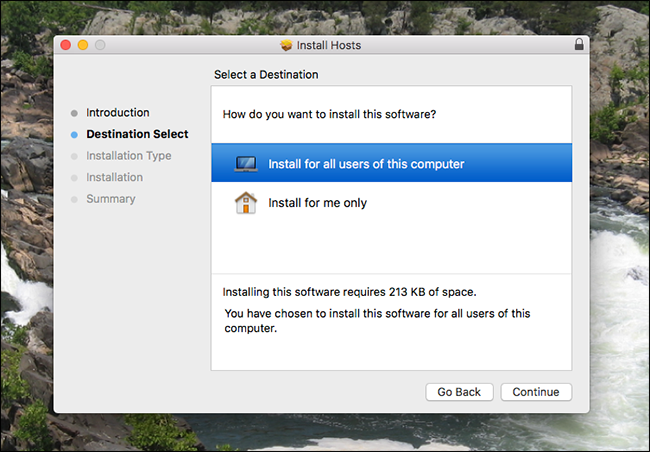The image size is (650, 452).
Task: Click the blue bullet beside Destination Select
Action: [74, 135]
